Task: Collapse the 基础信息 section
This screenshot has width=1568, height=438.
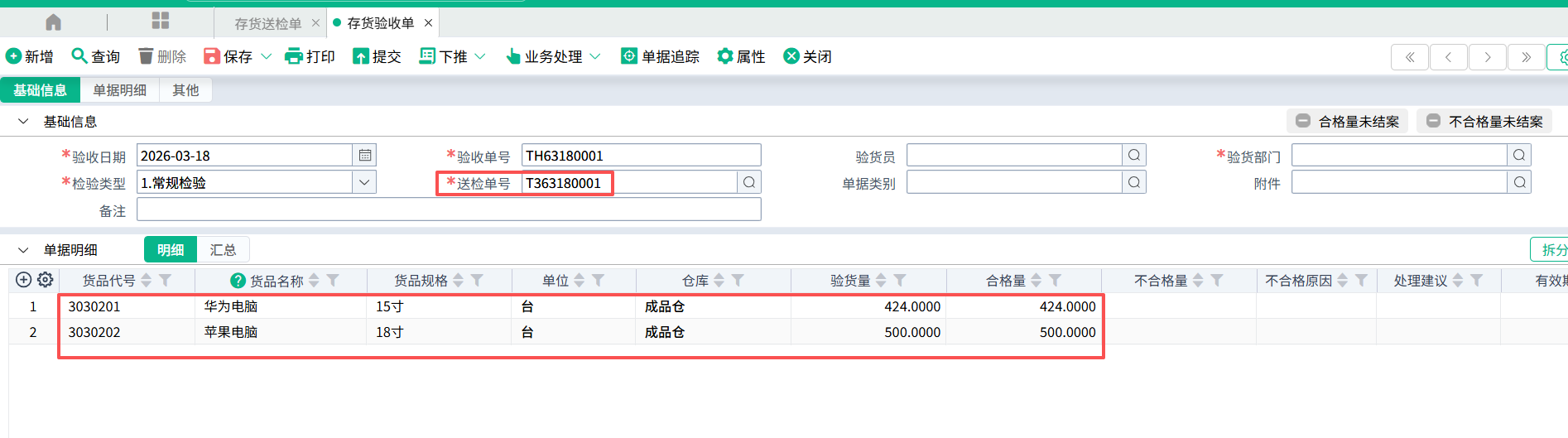Action: [x=23, y=122]
